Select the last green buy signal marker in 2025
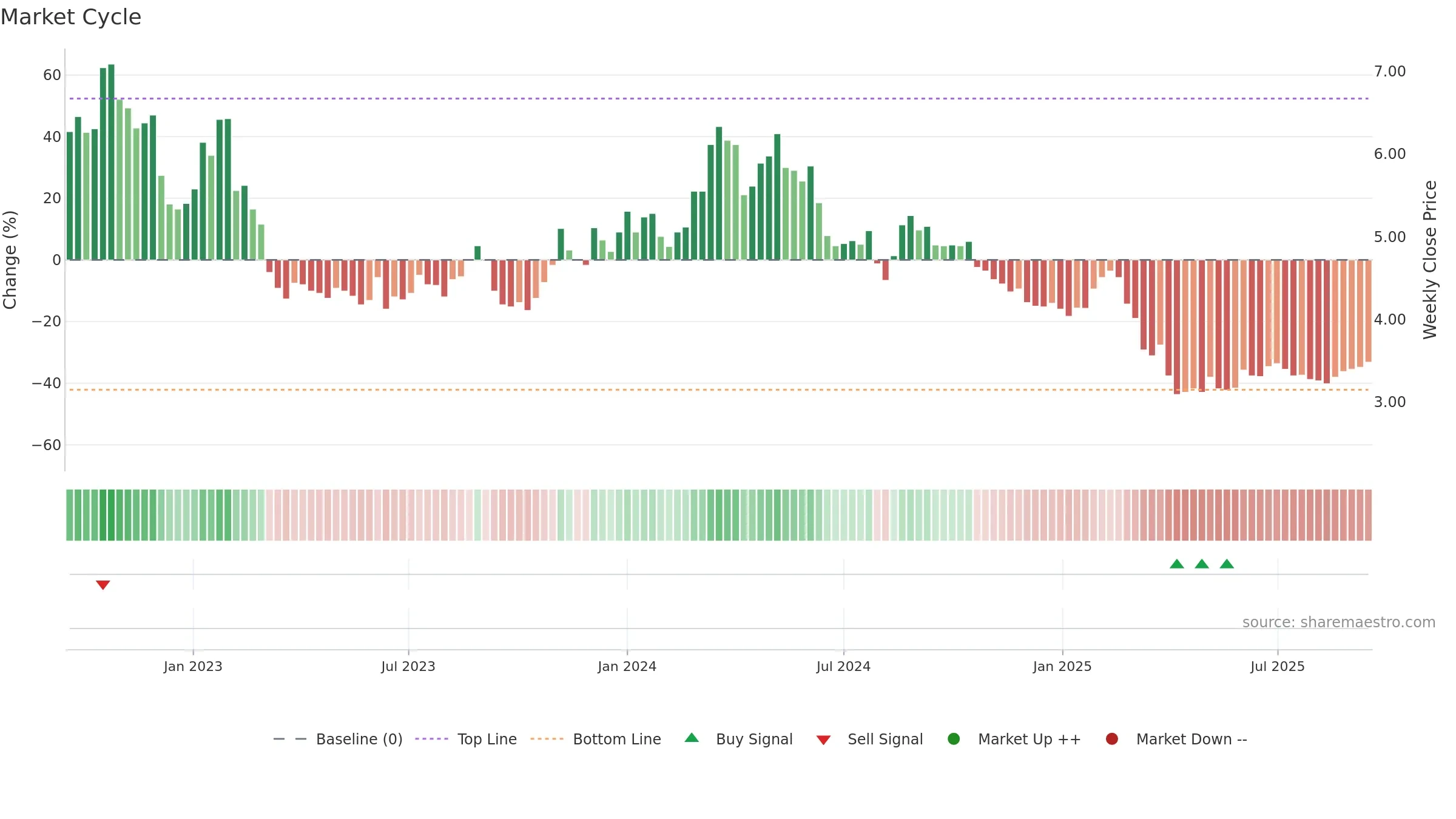This screenshot has width=1456, height=819. coord(1227,564)
